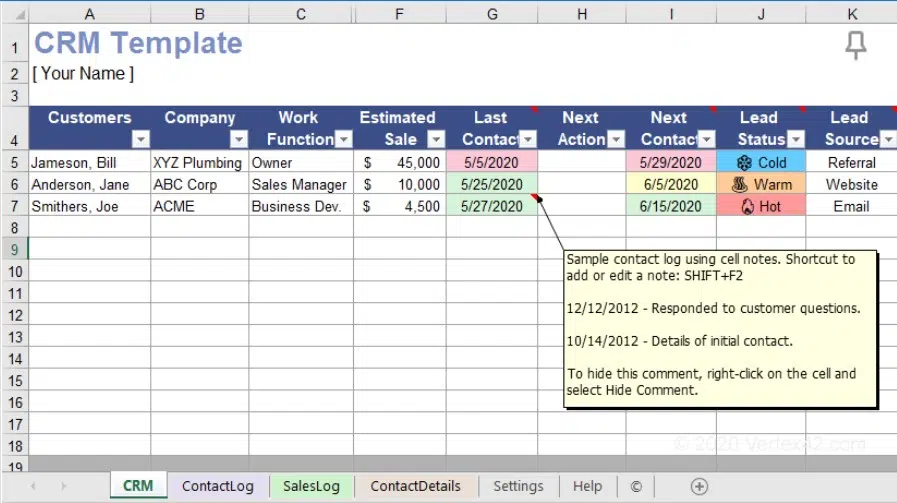The width and height of the screenshot is (897, 503).
Task: Select column H header
Action: click(582, 14)
